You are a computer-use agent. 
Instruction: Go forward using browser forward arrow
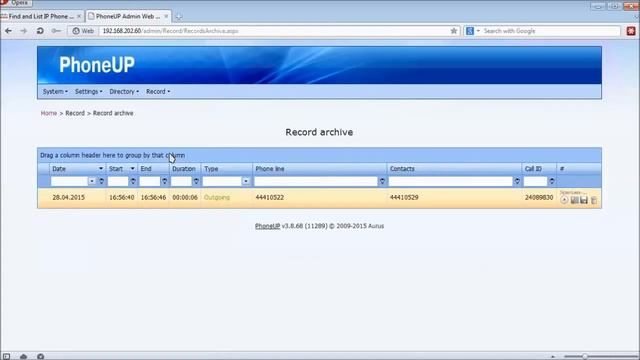coord(24,31)
